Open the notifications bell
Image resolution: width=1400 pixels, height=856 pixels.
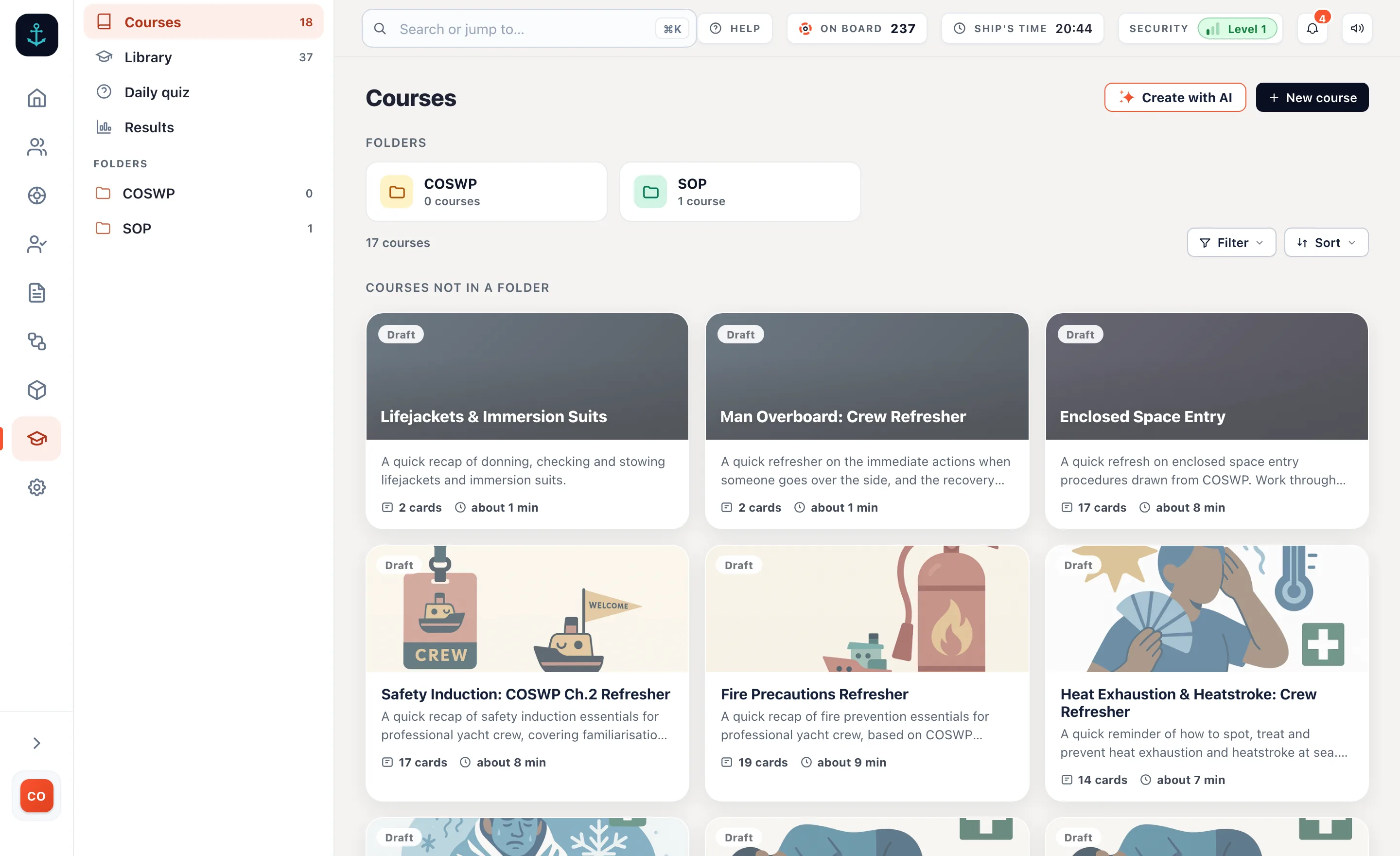pos(1312,28)
